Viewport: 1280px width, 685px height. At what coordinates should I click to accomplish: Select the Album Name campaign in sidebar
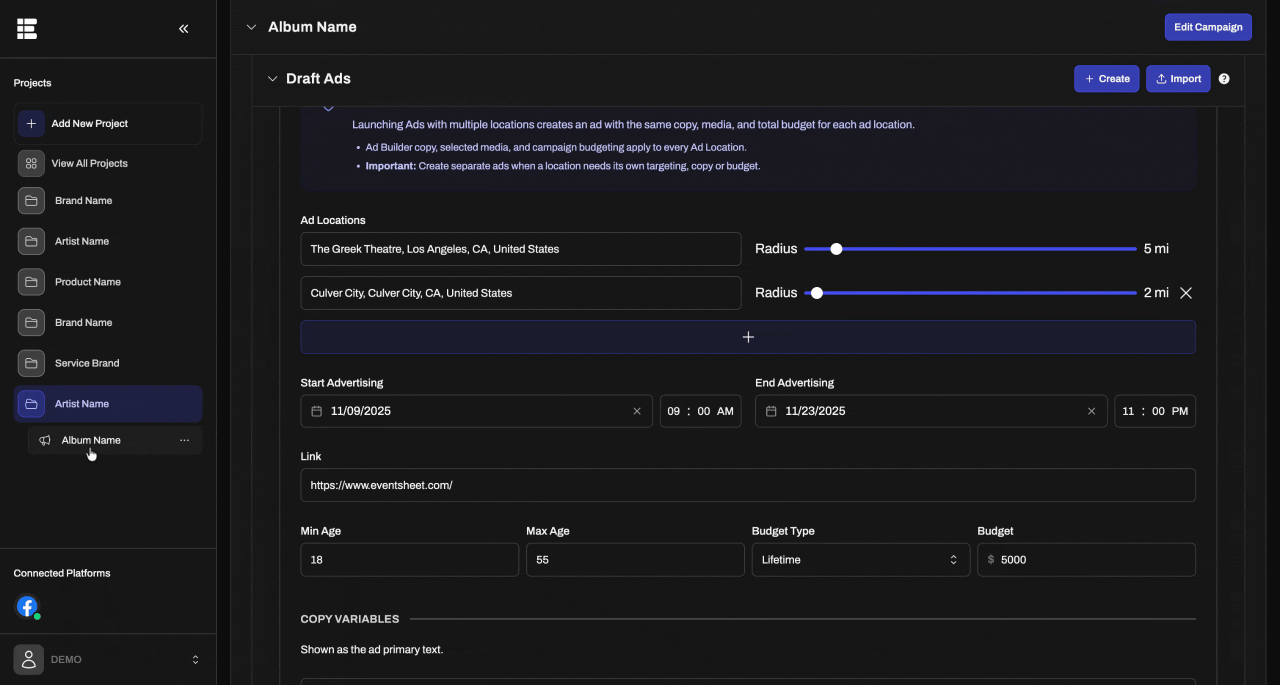(115, 440)
